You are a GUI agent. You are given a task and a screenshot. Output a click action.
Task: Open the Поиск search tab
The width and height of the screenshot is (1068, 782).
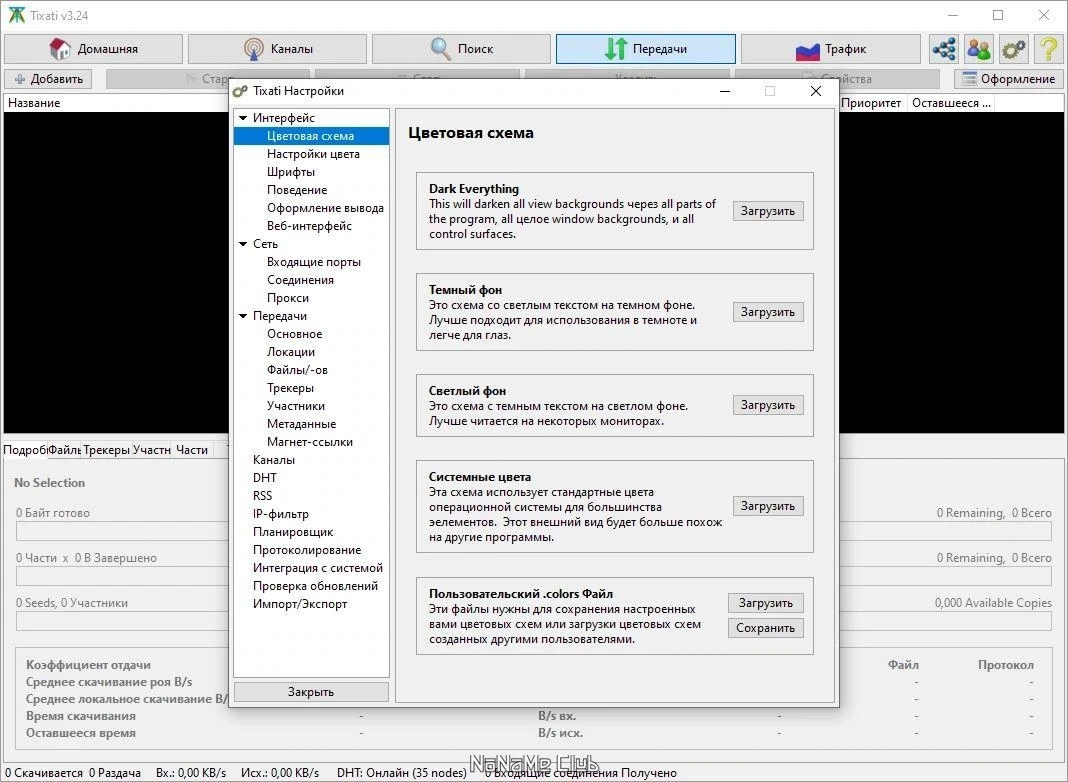pos(461,49)
